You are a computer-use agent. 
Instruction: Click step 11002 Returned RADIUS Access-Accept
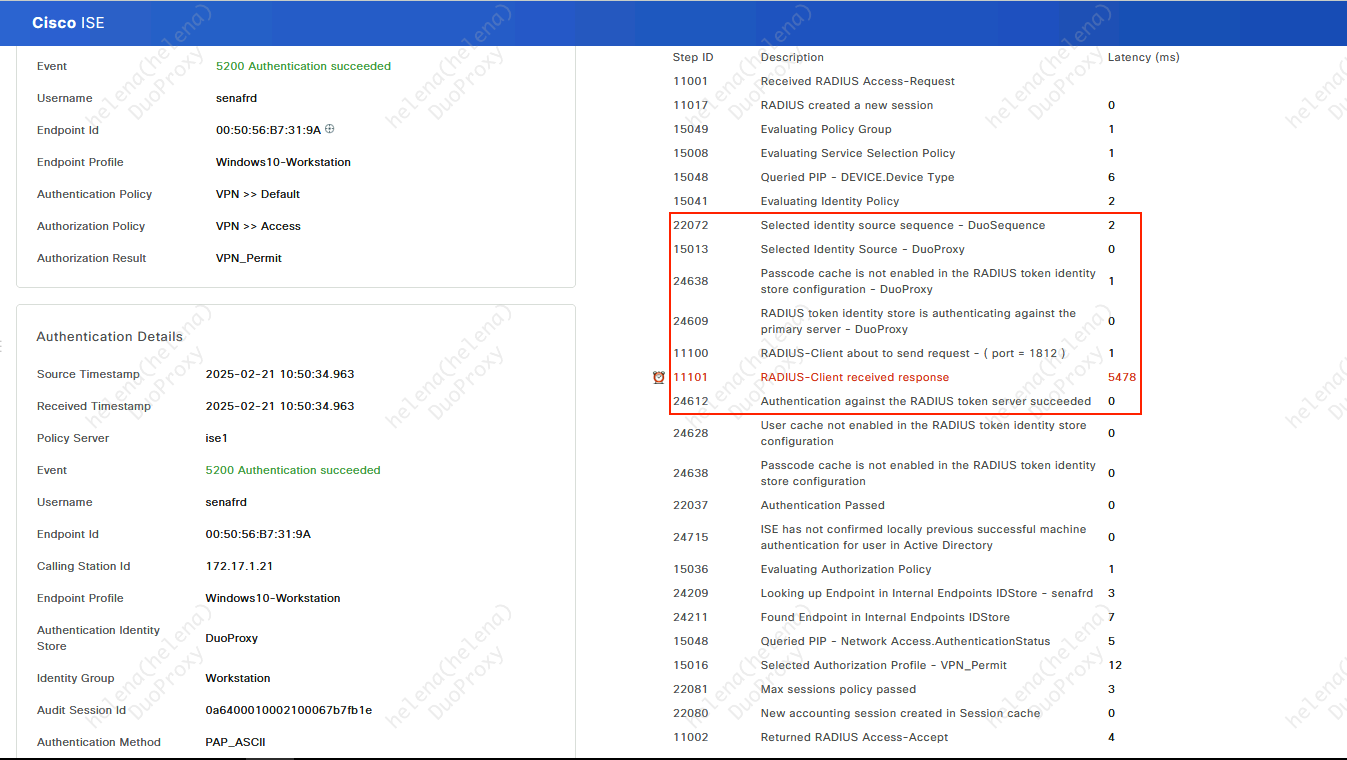coord(854,737)
